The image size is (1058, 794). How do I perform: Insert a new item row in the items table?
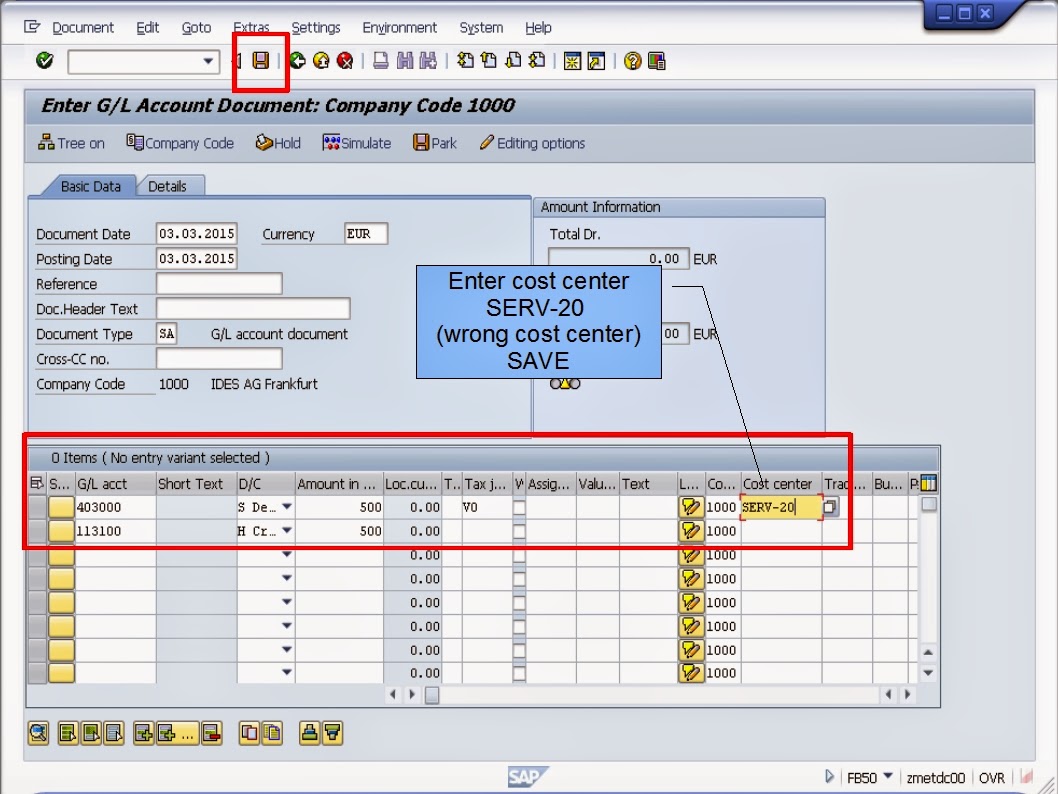142,732
